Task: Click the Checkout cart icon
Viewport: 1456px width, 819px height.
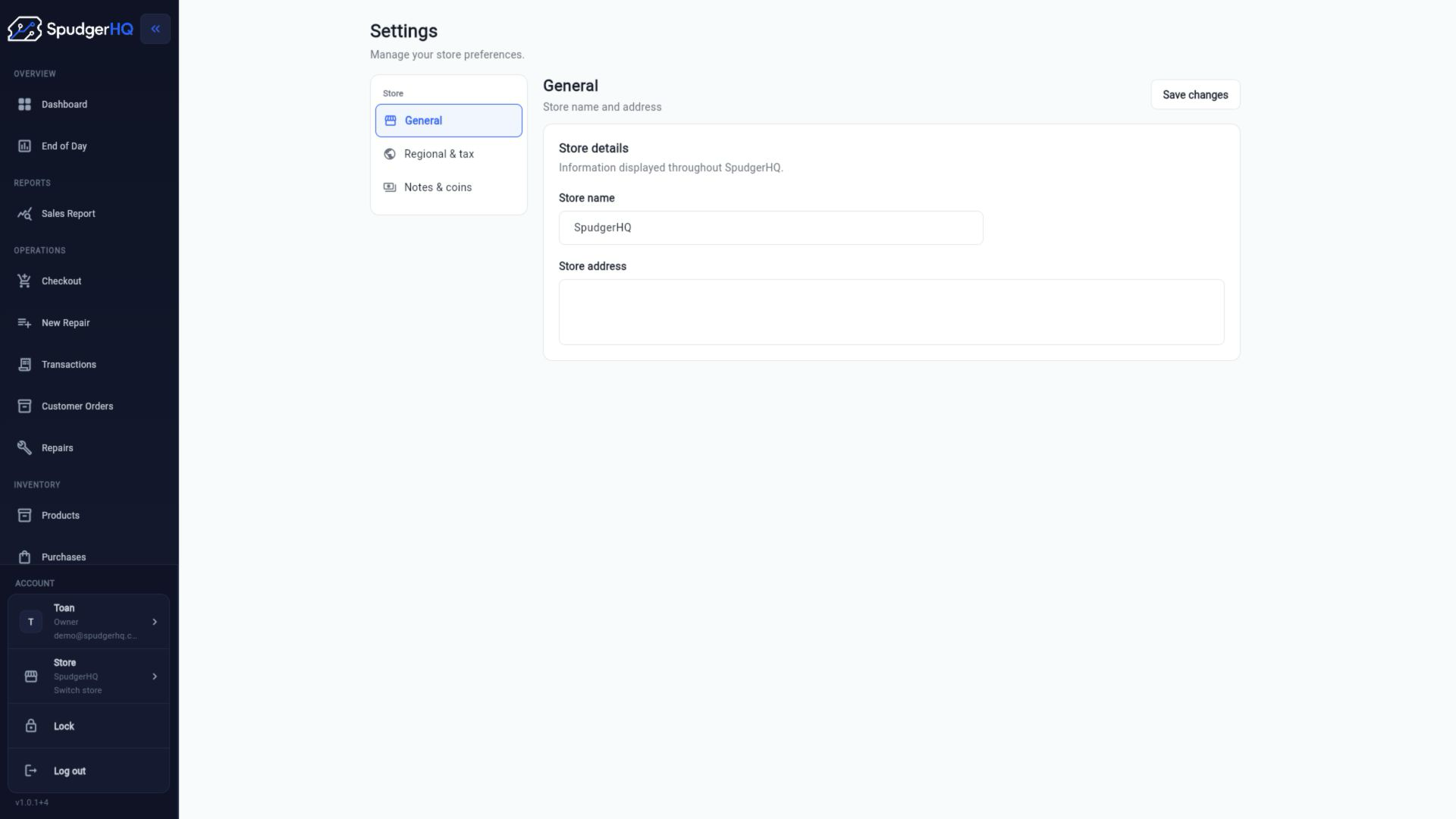Action: tap(24, 281)
